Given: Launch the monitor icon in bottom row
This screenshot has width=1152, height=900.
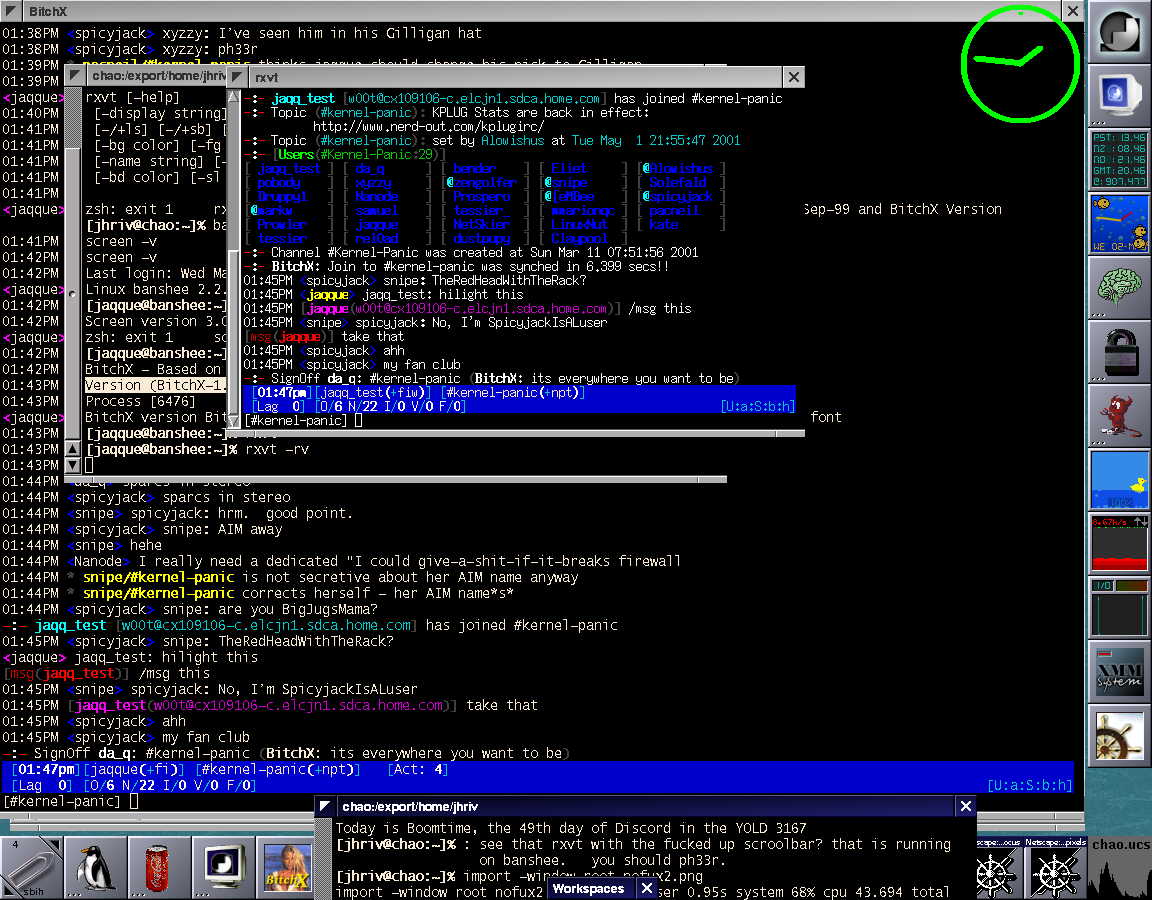Looking at the screenshot, I should pos(223,868).
